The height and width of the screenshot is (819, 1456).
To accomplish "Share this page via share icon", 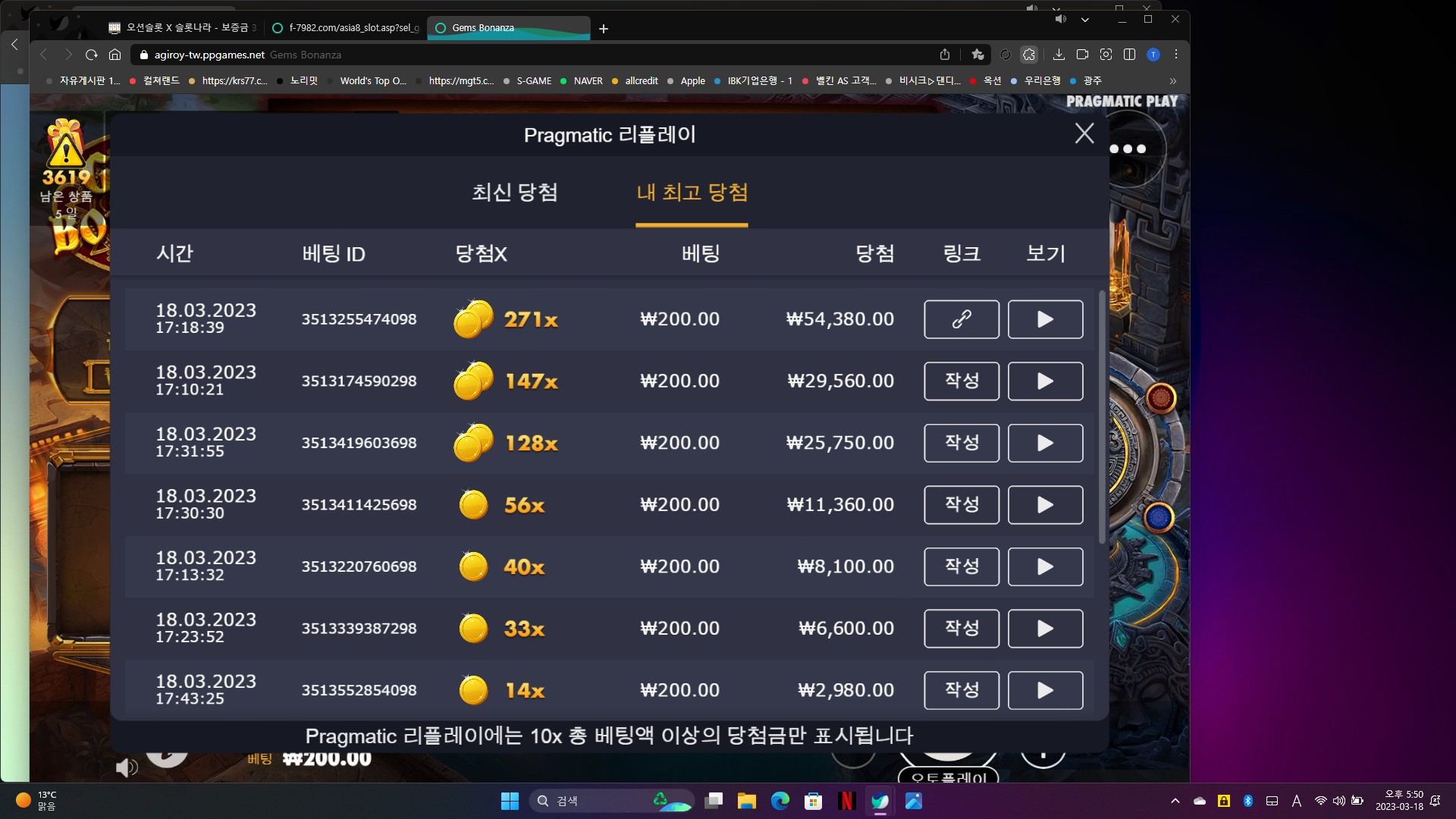I will (945, 55).
